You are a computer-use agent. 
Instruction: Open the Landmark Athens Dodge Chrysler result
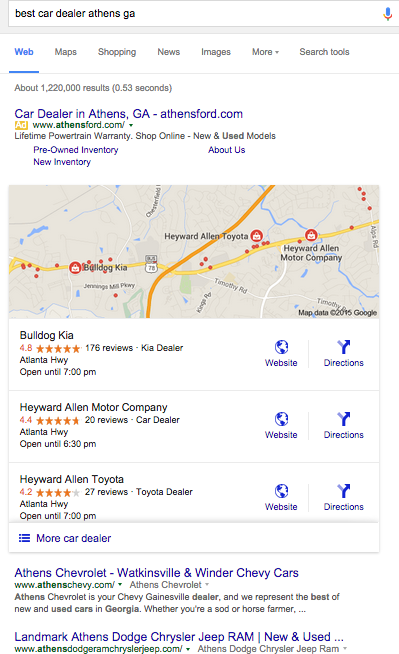pos(179,637)
